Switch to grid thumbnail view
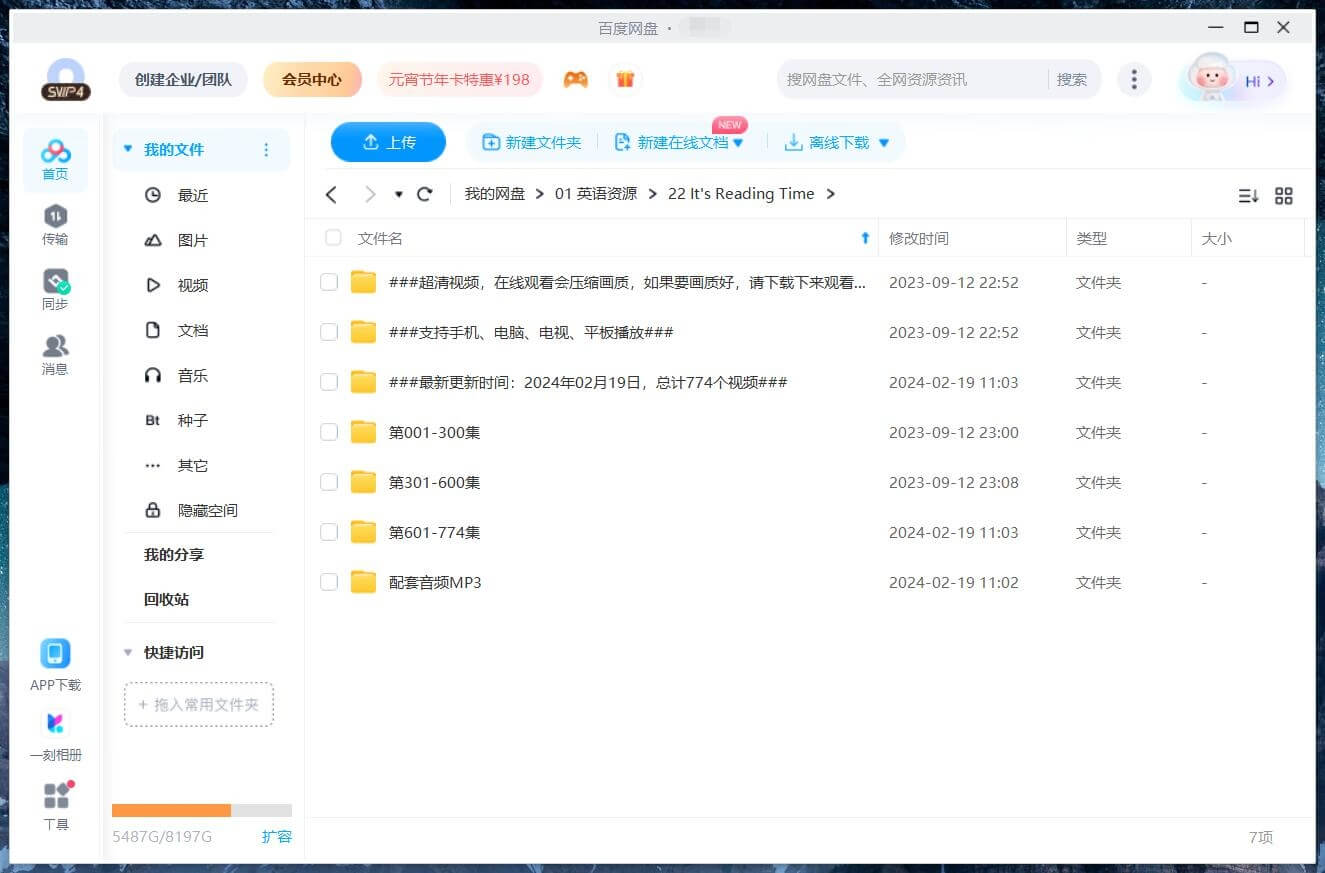 [x=1284, y=196]
